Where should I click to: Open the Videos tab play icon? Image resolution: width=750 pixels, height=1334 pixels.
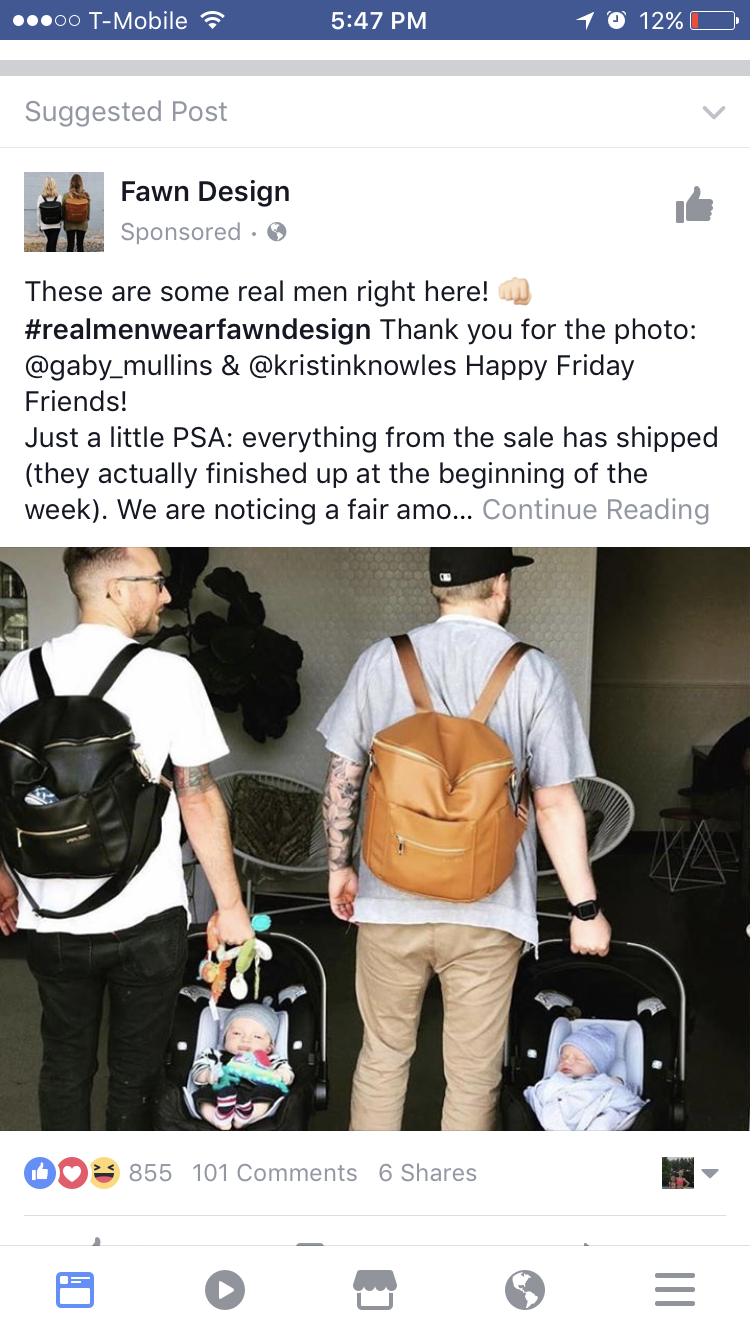tap(225, 1289)
